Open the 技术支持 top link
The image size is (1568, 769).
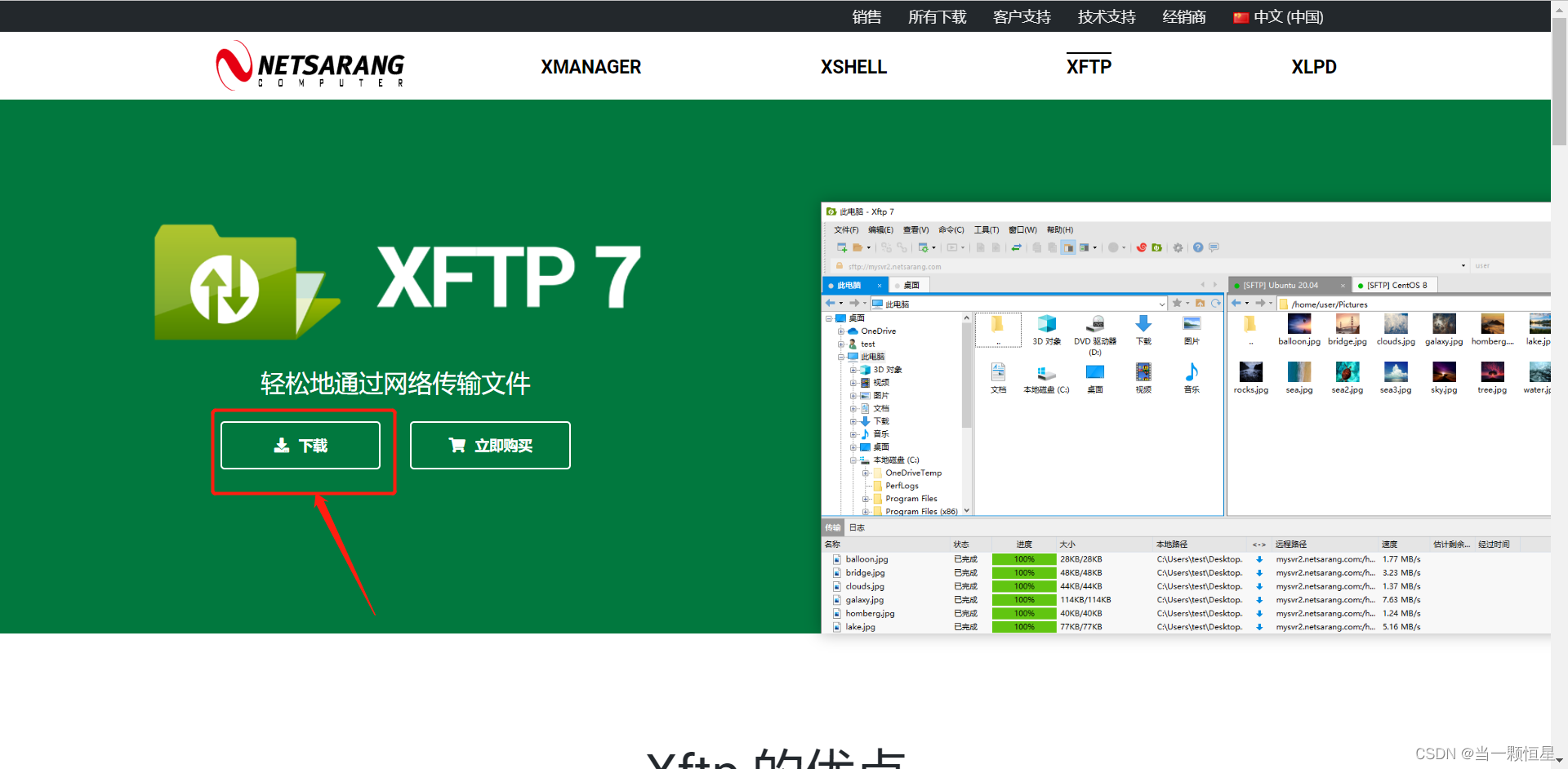click(x=1107, y=16)
